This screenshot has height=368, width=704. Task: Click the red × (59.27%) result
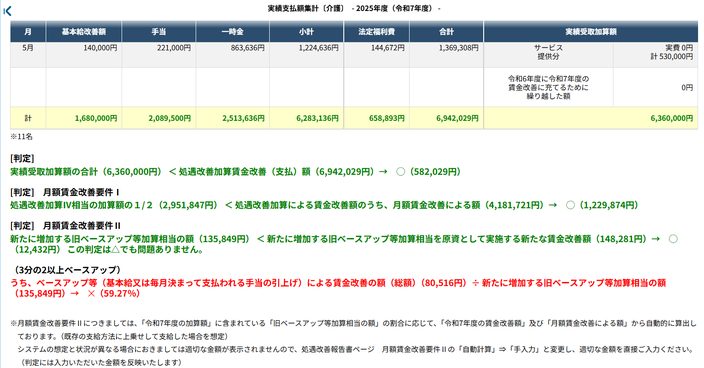(114, 294)
